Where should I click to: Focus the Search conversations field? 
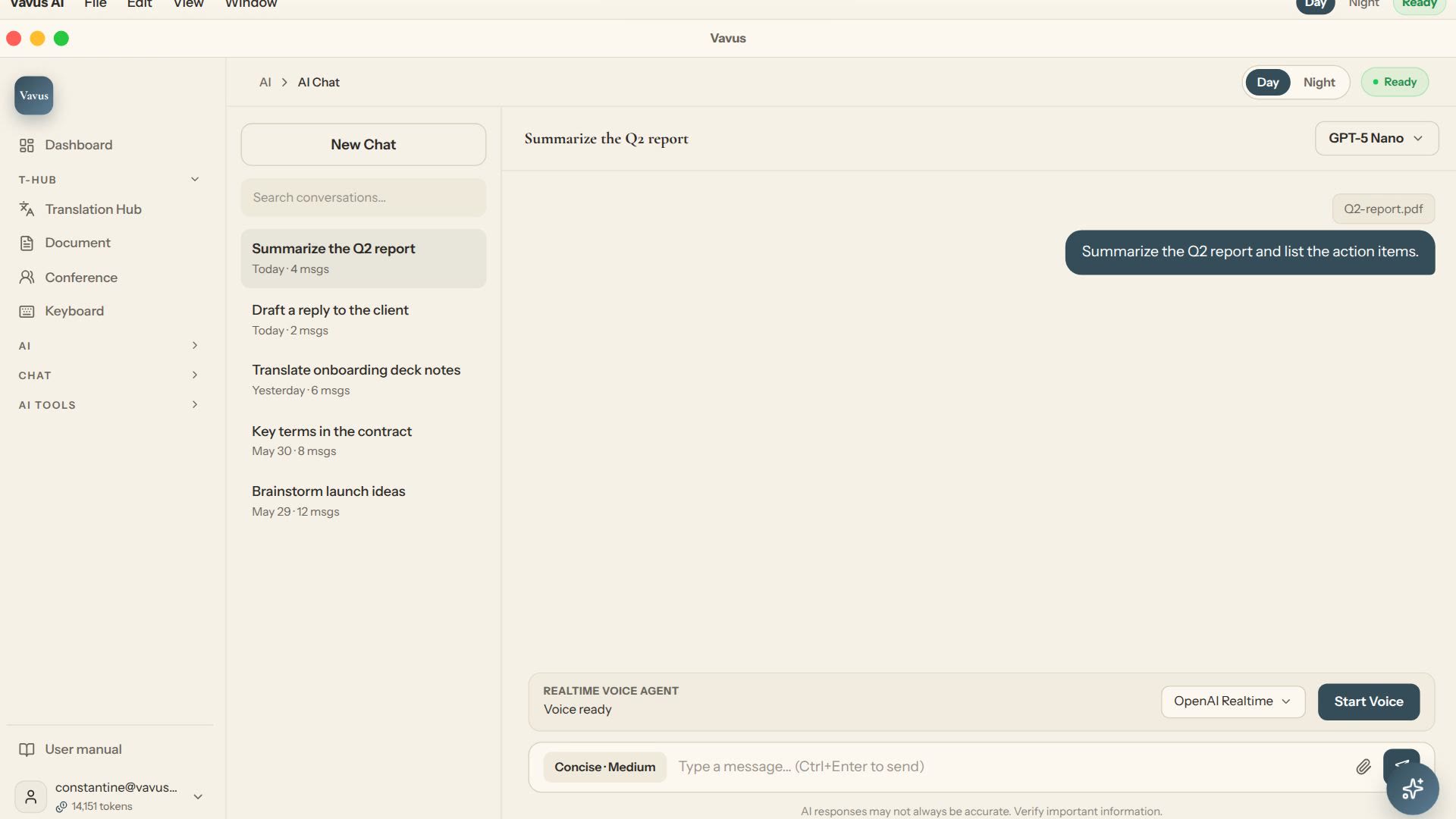click(363, 198)
